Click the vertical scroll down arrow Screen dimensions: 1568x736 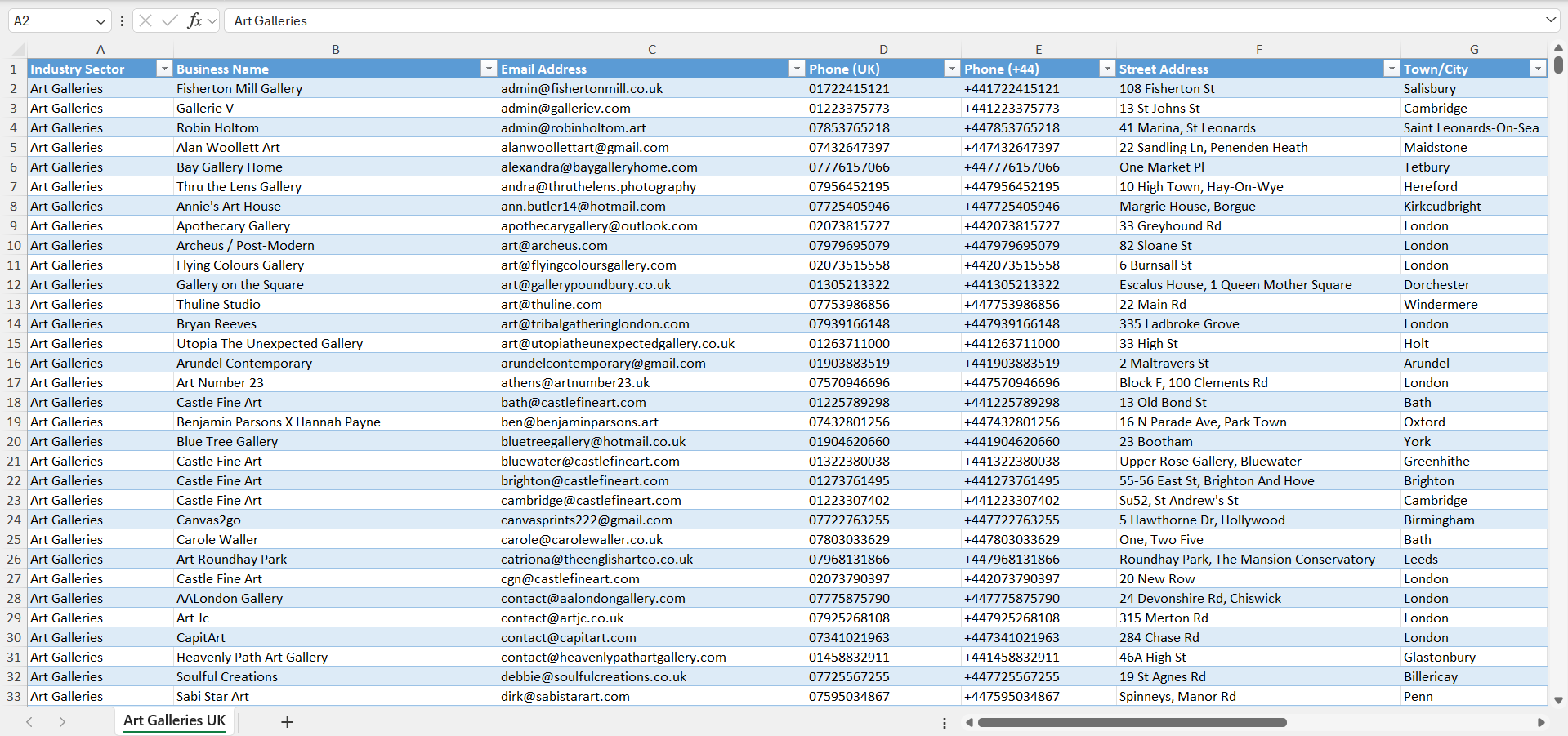click(1558, 700)
